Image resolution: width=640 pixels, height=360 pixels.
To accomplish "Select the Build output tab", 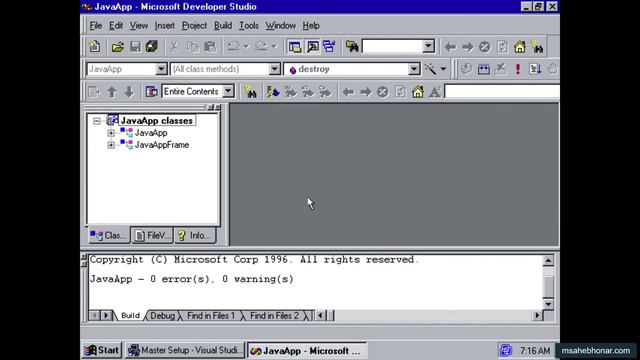I will (130, 316).
